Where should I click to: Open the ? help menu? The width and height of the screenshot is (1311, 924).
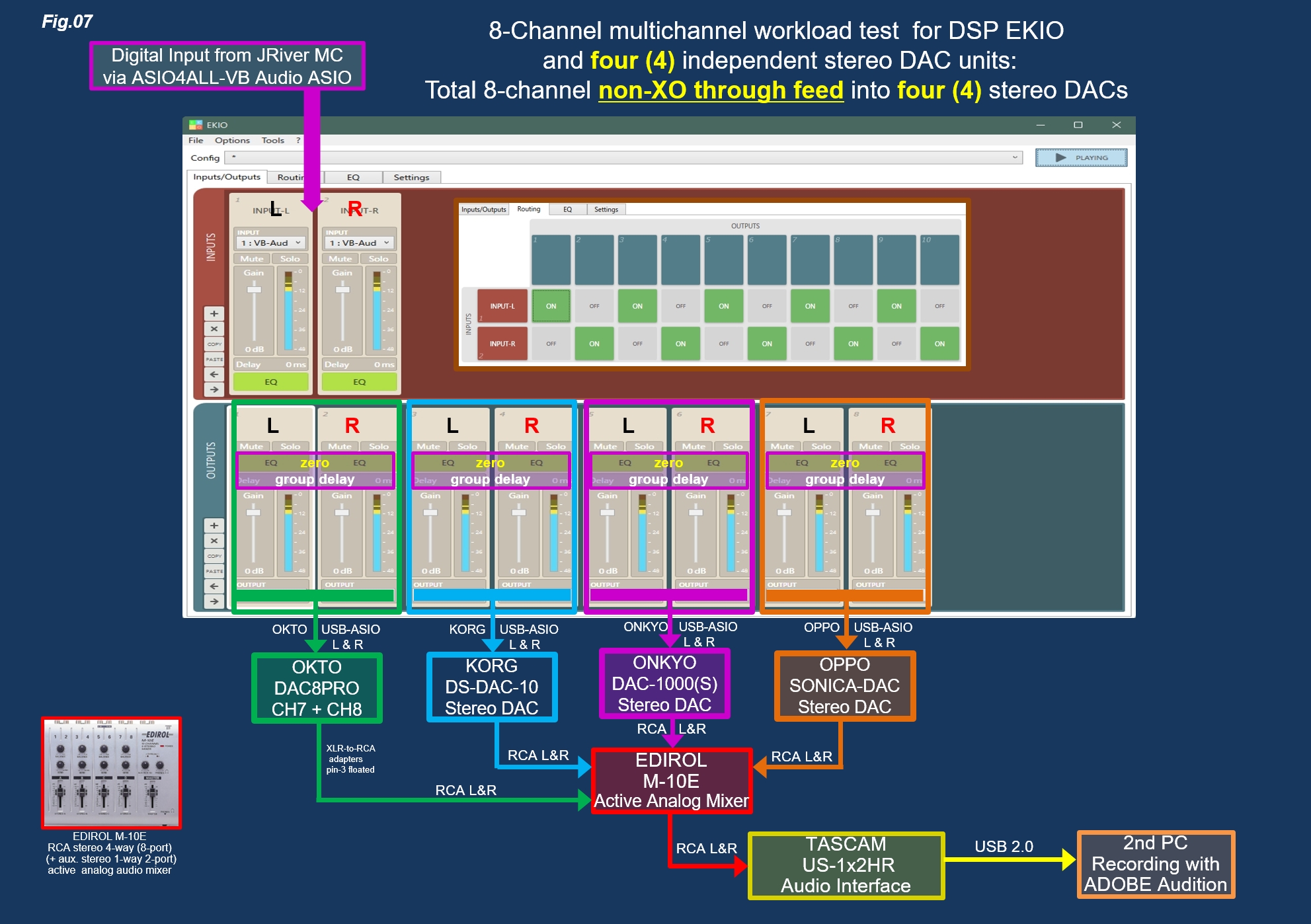coord(298,140)
